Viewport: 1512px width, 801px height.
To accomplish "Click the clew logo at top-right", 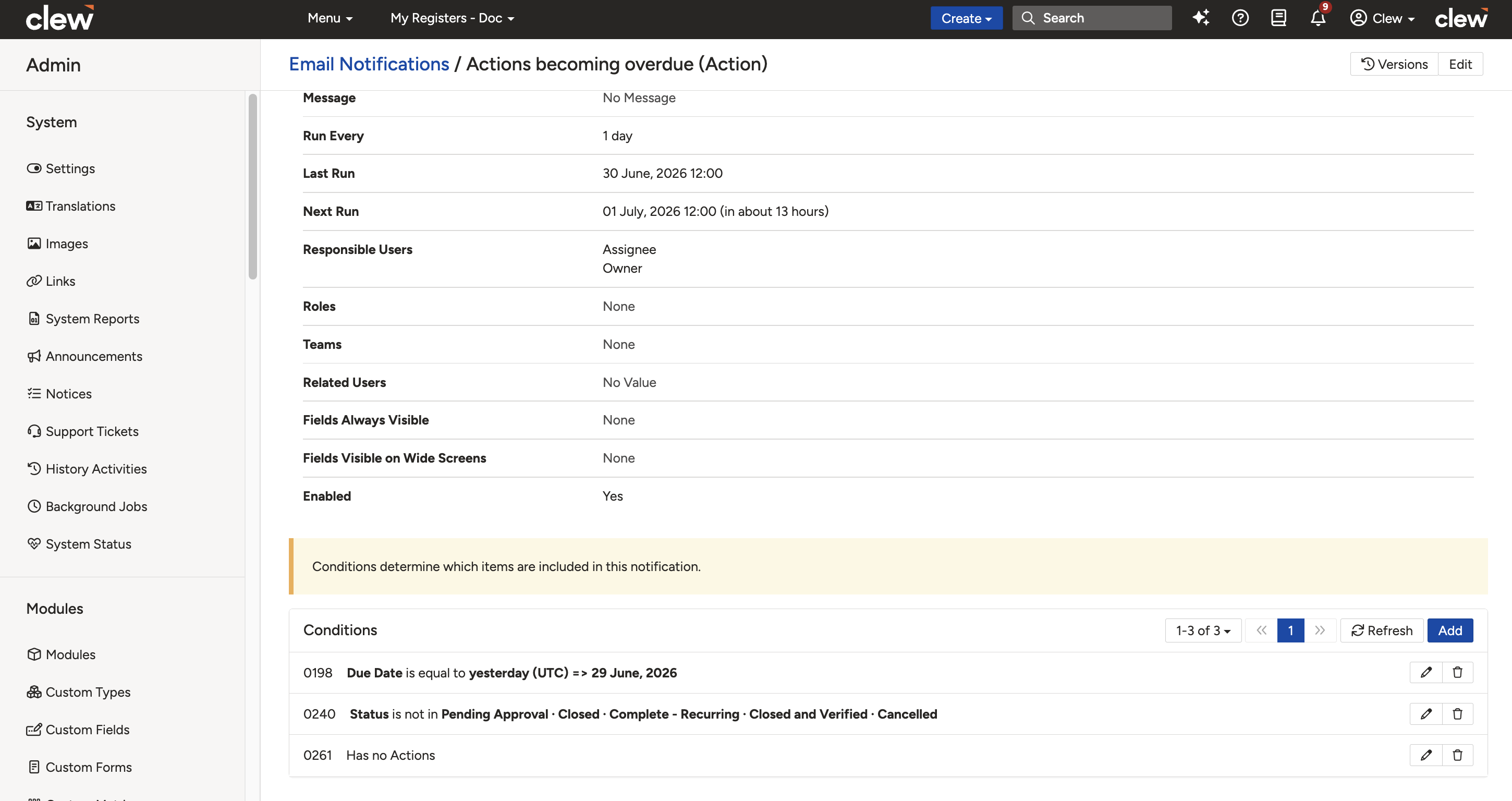I will click(x=1461, y=18).
